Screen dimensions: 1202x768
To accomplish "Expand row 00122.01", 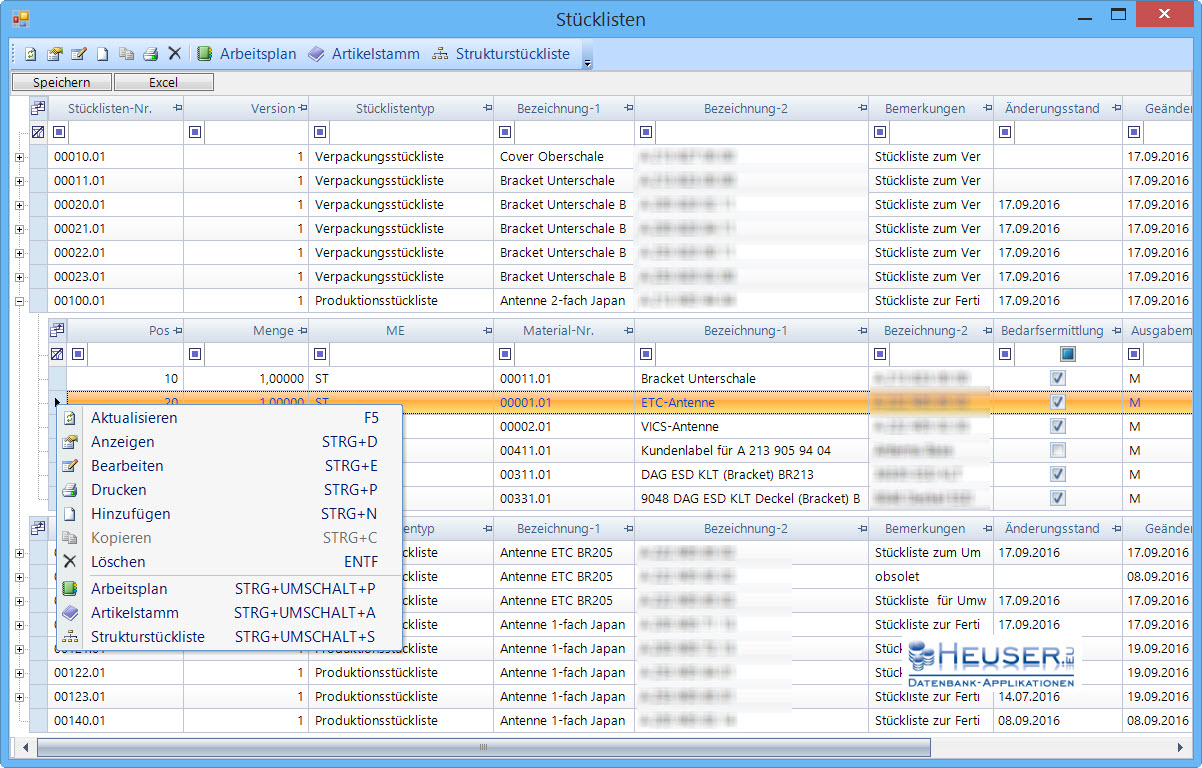I will point(19,673).
